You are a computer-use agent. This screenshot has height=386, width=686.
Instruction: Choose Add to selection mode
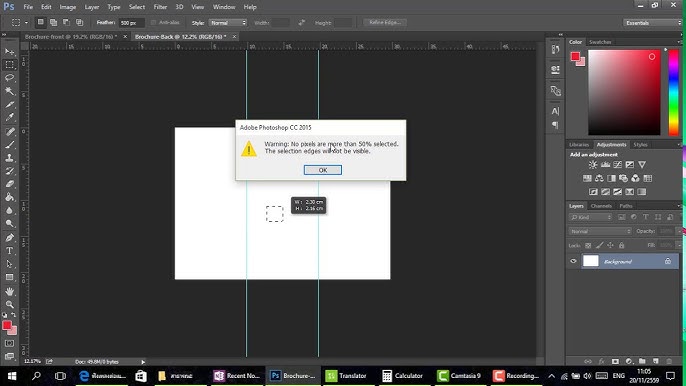pos(53,22)
